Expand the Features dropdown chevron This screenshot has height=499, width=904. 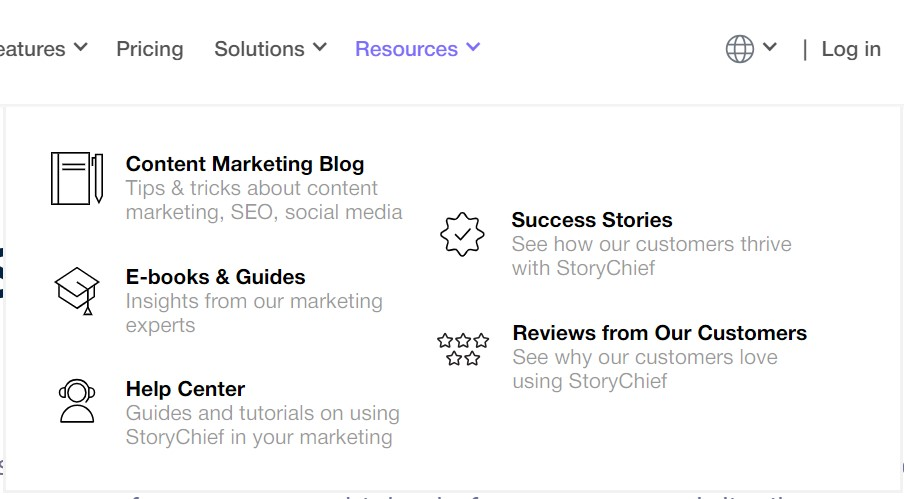81,47
